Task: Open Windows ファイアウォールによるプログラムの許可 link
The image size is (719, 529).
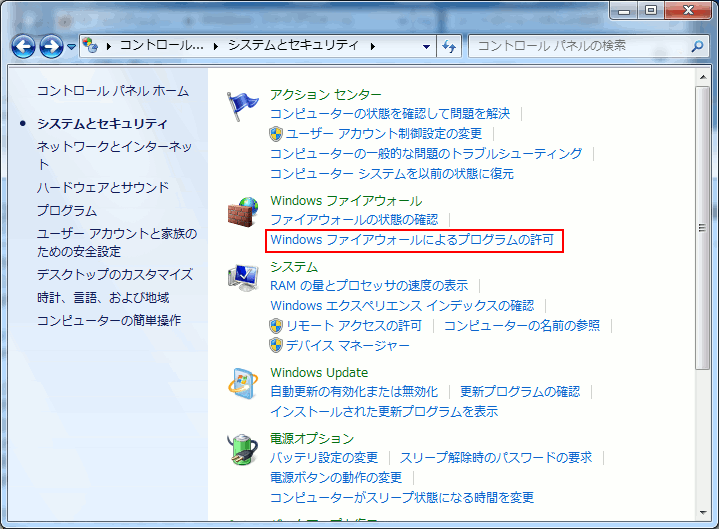Action: 412,240
